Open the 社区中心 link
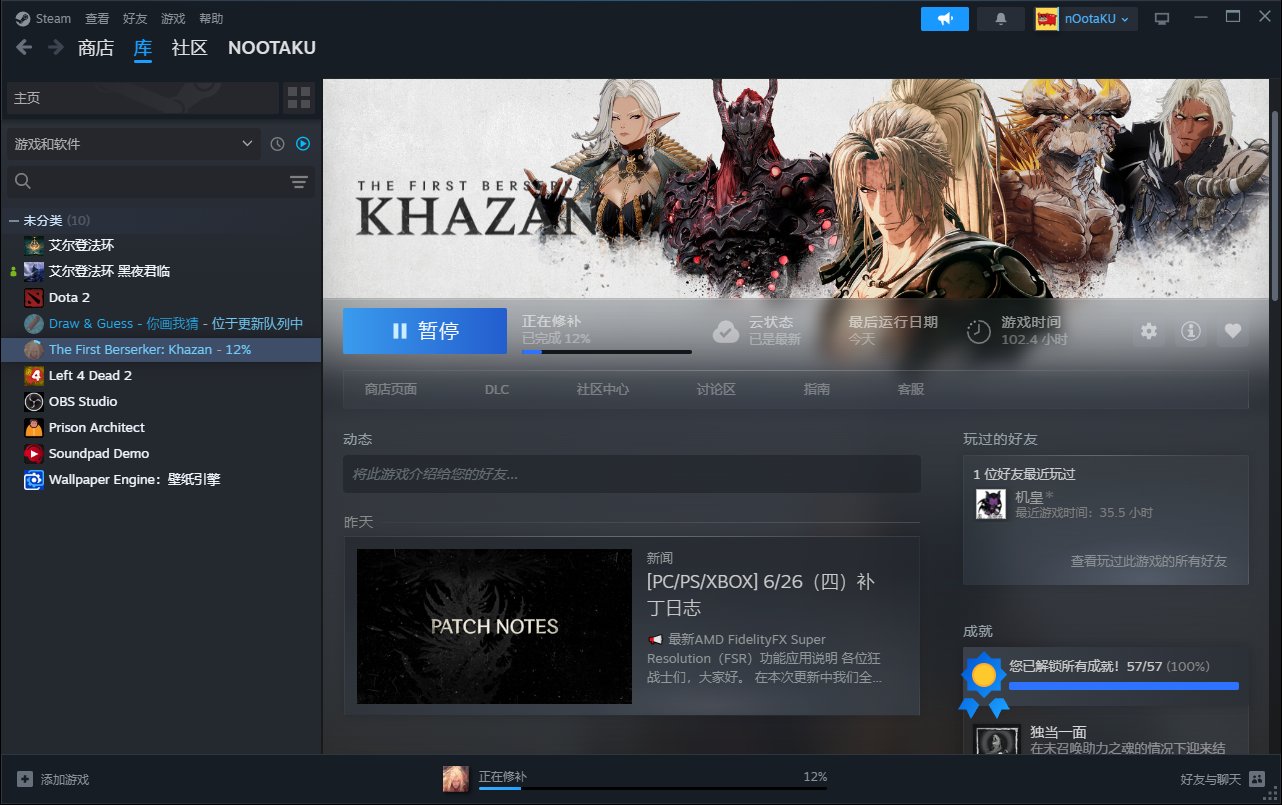 tap(603, 389)
